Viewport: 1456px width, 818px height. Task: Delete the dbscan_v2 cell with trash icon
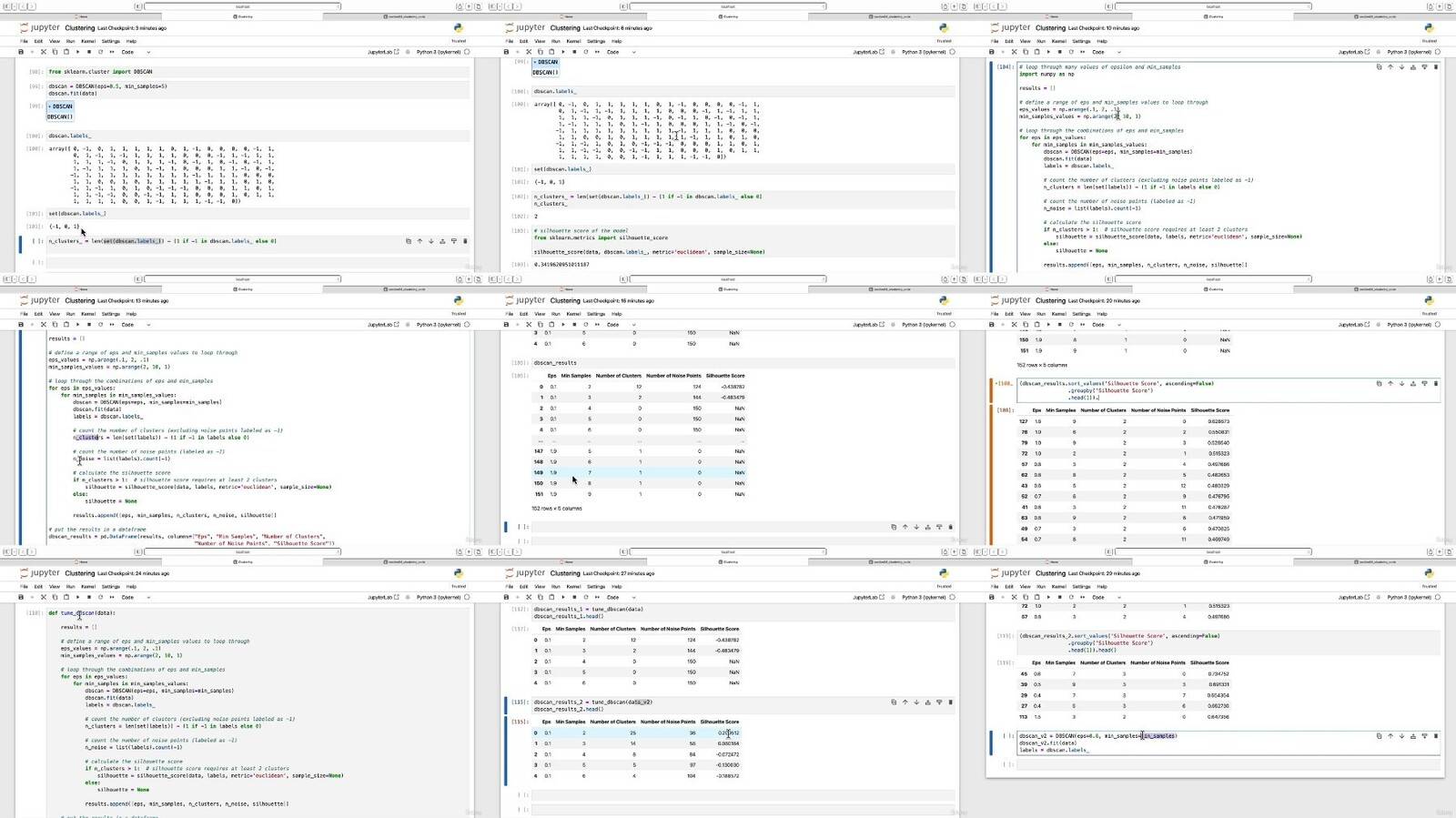pos(1436,735)
